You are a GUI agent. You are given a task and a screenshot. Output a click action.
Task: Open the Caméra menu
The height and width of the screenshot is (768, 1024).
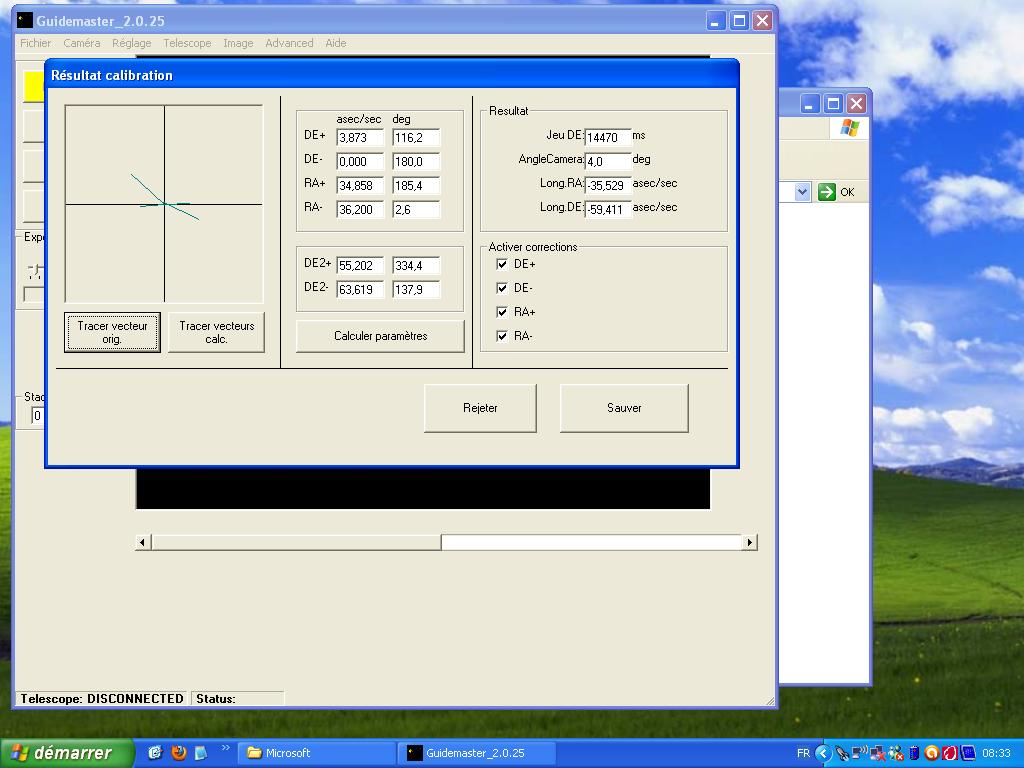point(82,43)
